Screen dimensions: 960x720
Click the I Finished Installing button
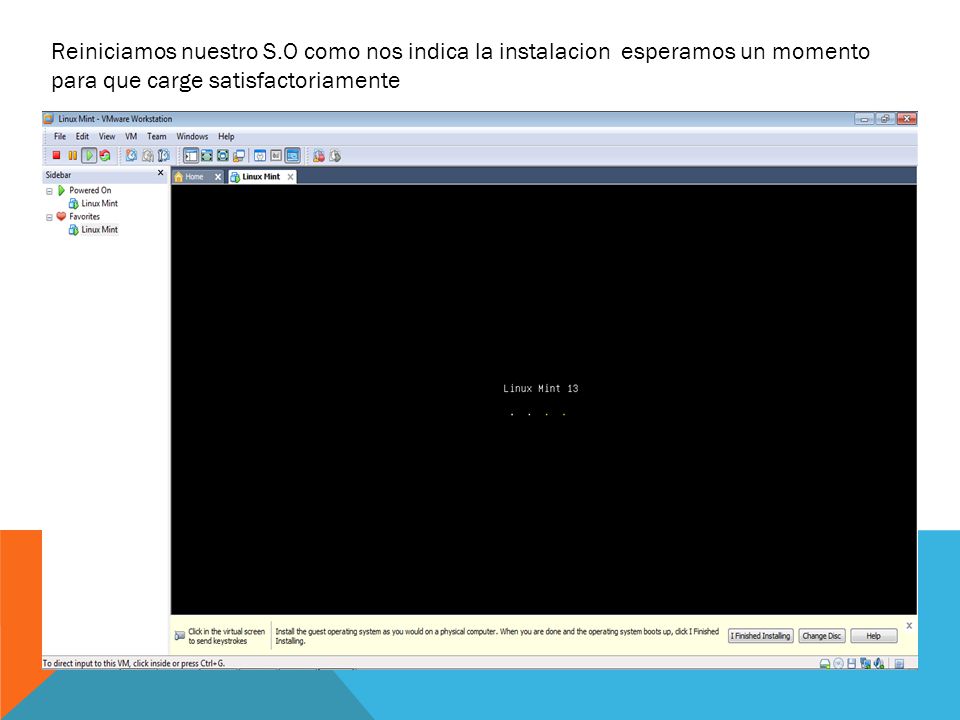[760, 636]
